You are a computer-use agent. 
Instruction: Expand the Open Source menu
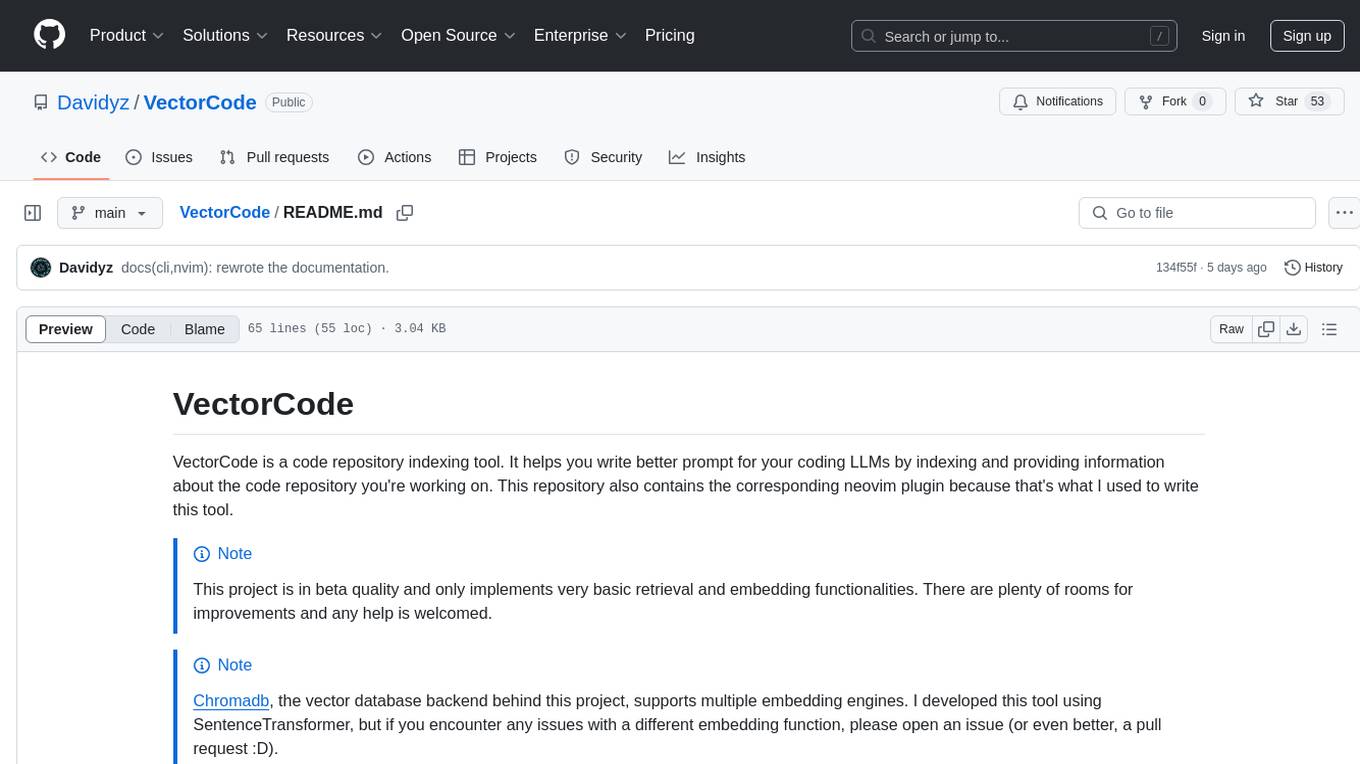click(458, 35)
